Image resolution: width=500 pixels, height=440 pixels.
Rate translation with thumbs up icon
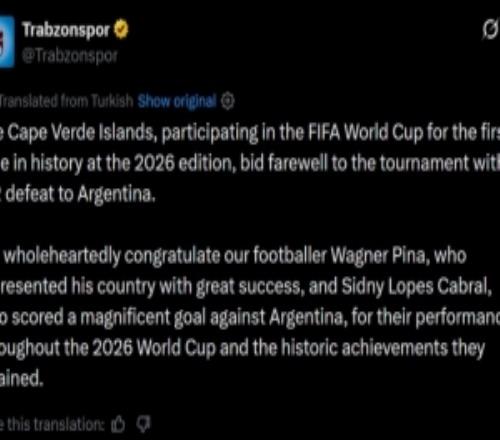point(118,425)
